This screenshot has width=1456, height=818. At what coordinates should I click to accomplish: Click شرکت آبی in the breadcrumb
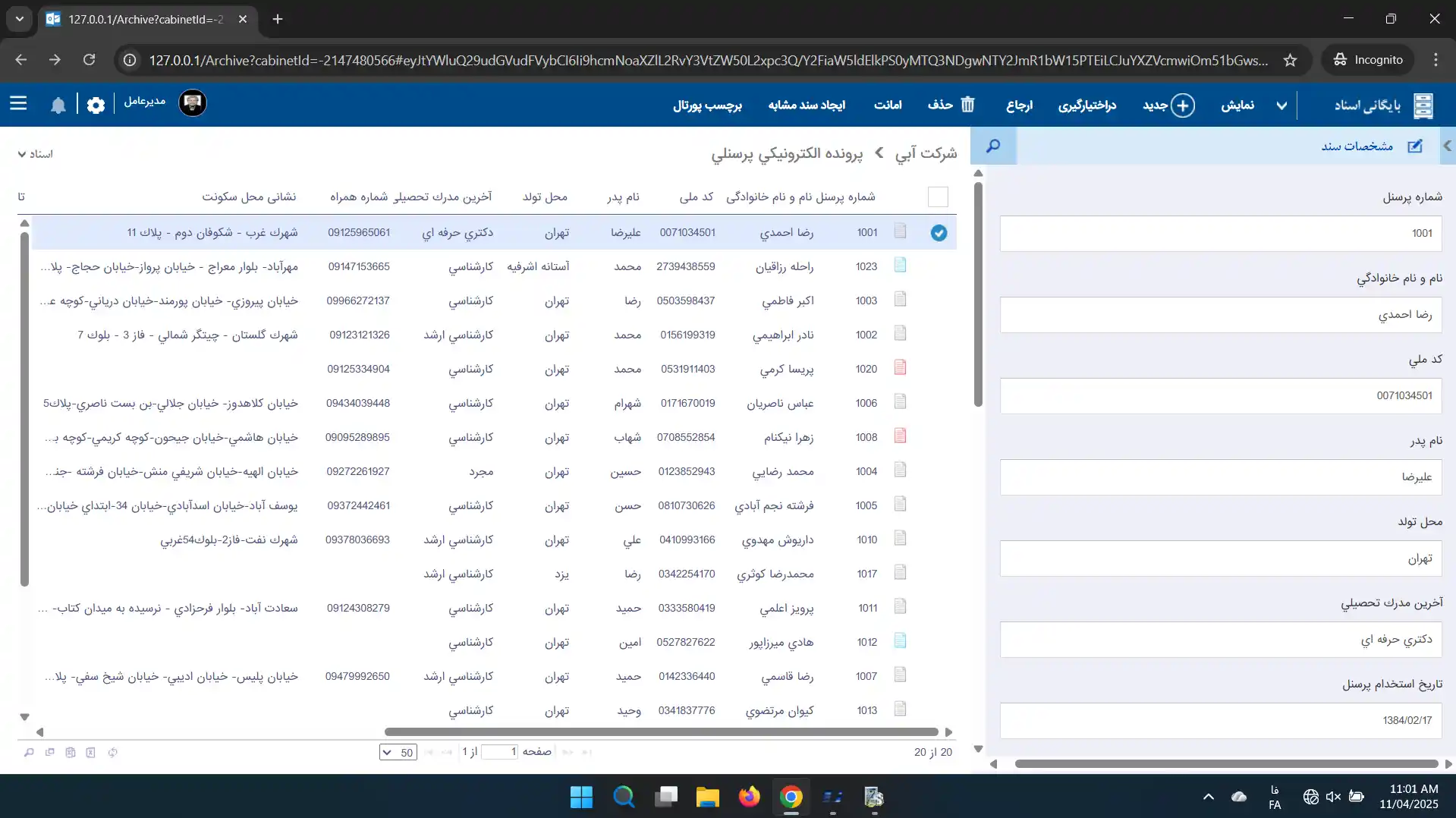coord(926,153)
